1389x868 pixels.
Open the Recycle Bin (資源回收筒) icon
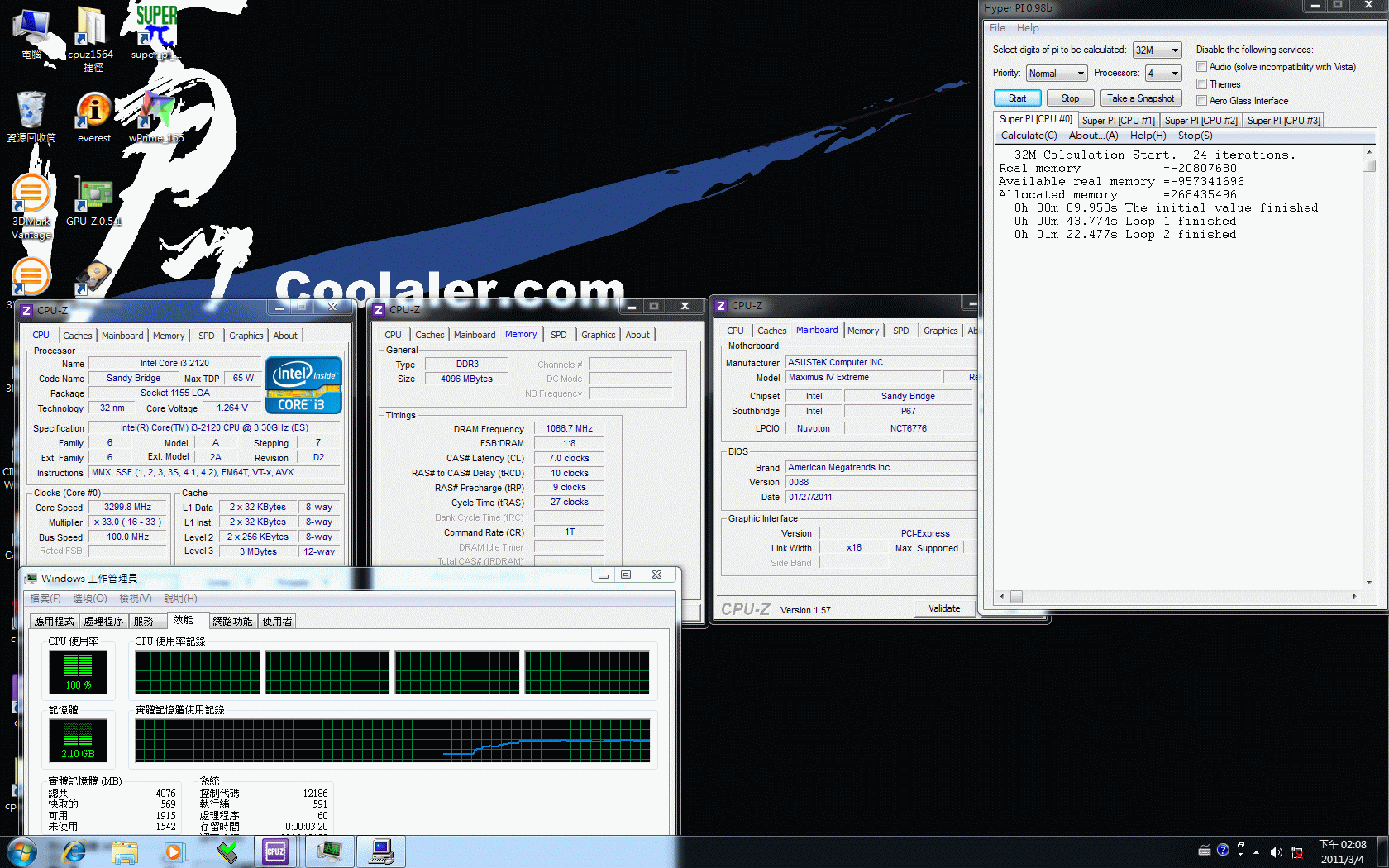pos(31,116)
